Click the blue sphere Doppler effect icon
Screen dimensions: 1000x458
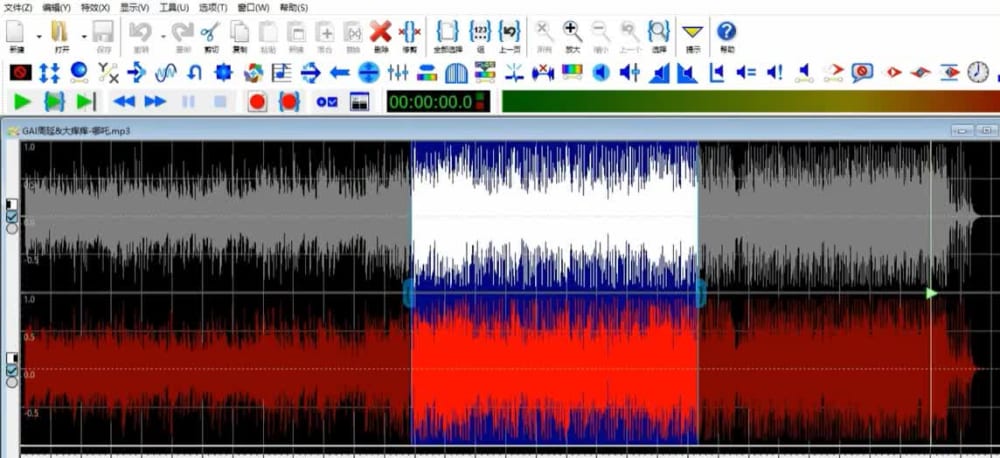pyautogui.click(x=78, y=72)
